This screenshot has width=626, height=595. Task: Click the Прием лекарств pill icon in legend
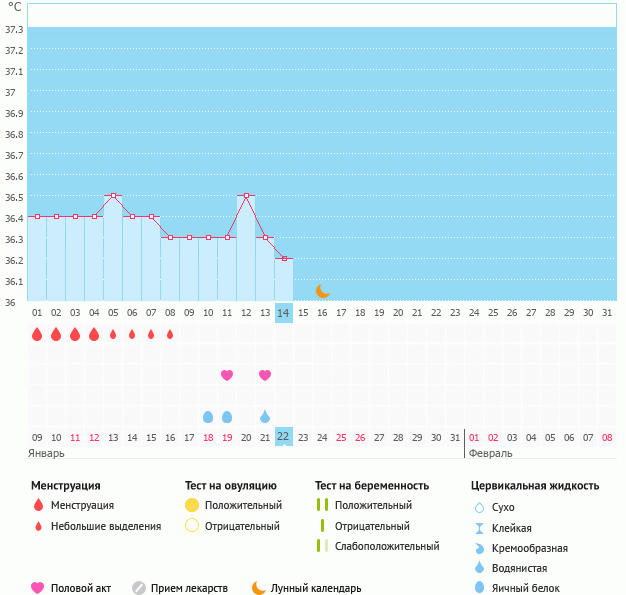[x=139, y=588]
